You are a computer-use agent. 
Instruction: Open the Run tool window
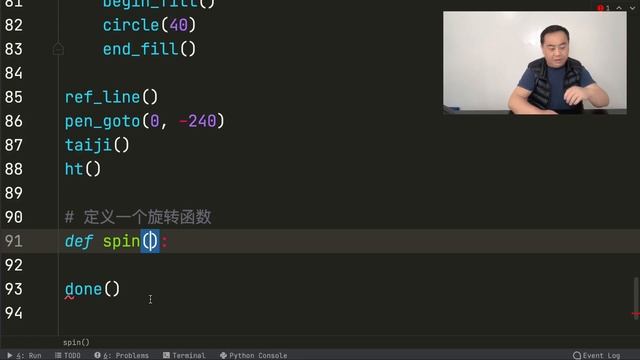tap(24, 355)
